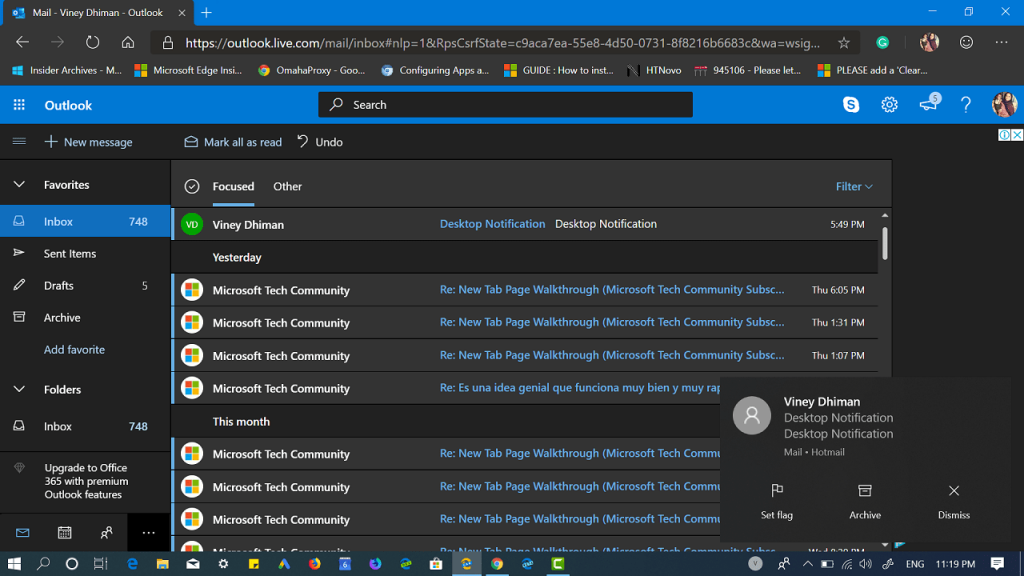Image resolution: width=1024 pixels, height=576 pixels.
Task: Open Action Center notifications icon
Action: pyautogui.click(x=997, y=564)
